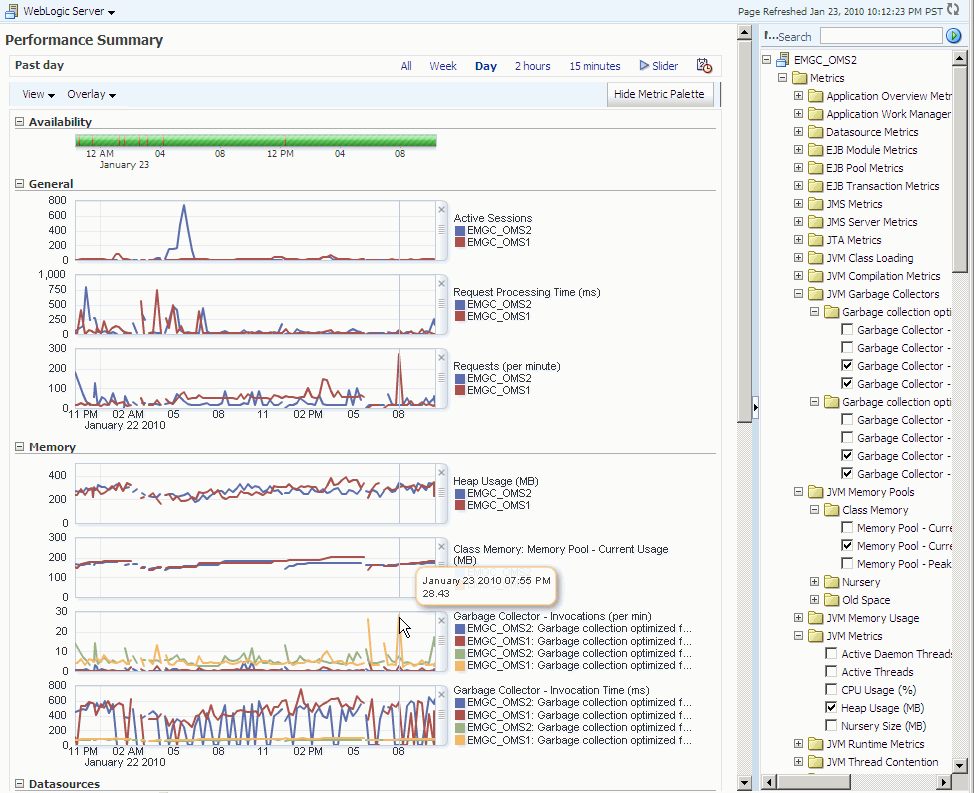Screen dimensions: 974x793
Task: Check the Active Daemon Threads metric
Action: pos(831,653)
